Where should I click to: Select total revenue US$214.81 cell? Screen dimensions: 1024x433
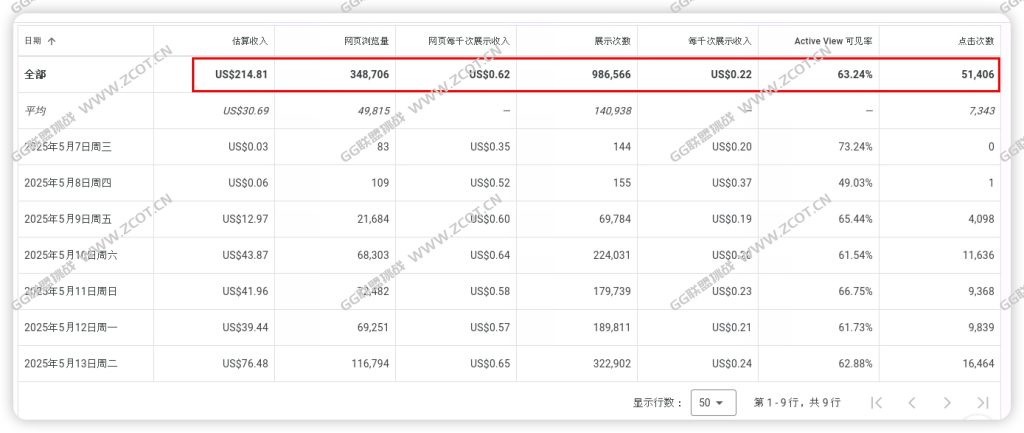[242, 74]
